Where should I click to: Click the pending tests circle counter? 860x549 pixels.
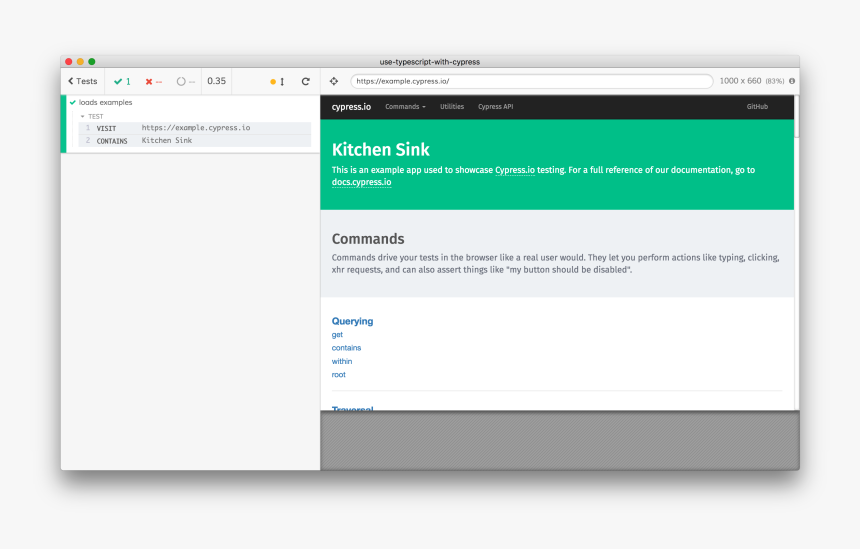point(185,81)
